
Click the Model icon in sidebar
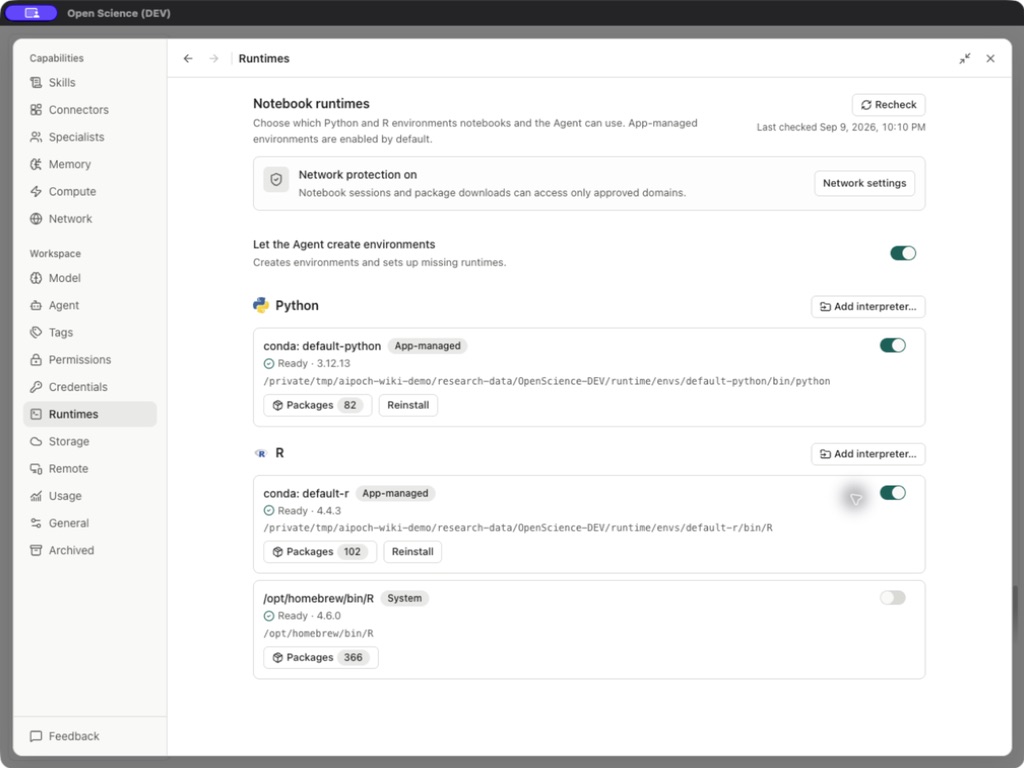36,278
